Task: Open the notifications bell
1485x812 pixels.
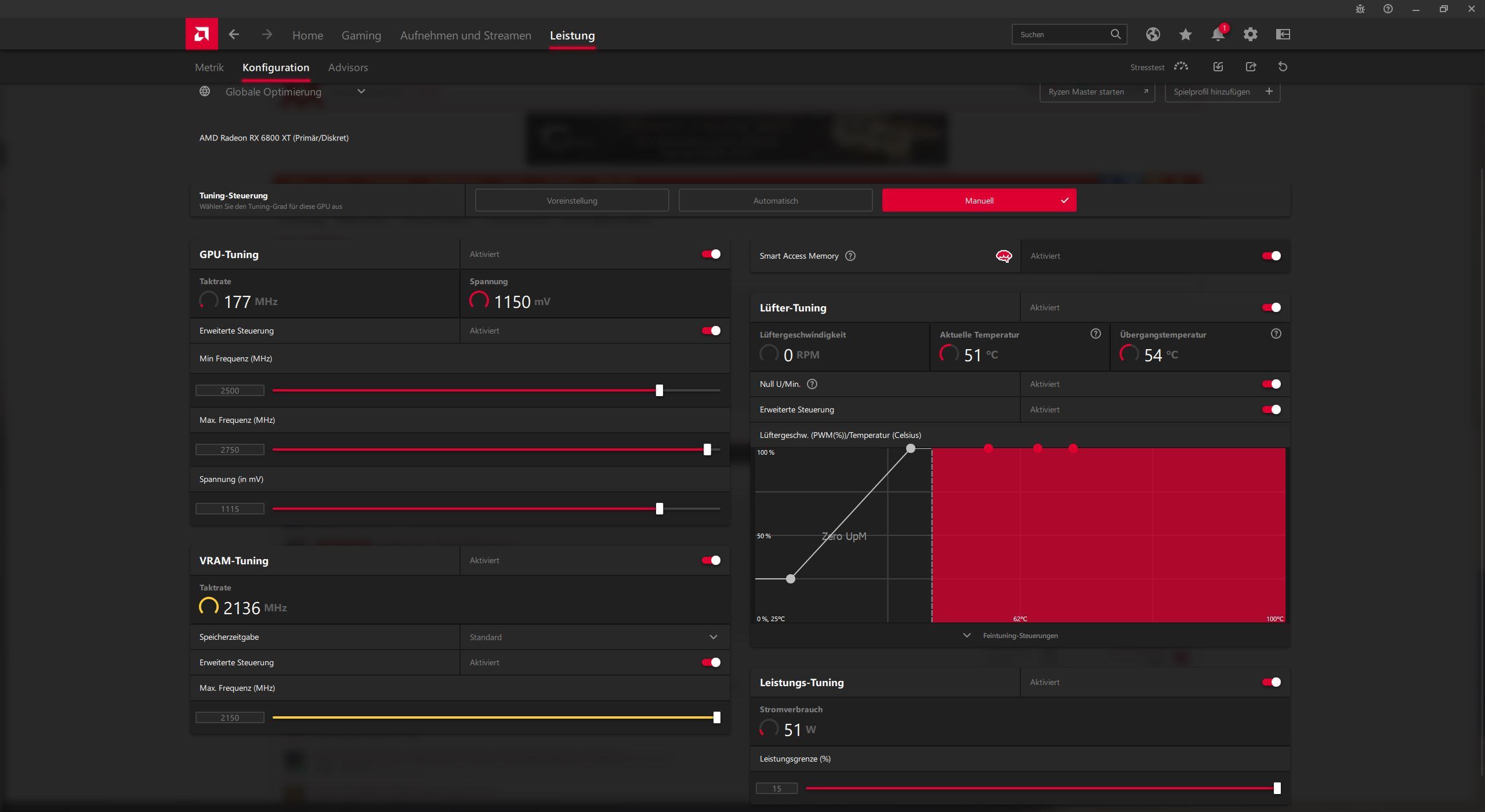Action: [x=1218, y=34]
